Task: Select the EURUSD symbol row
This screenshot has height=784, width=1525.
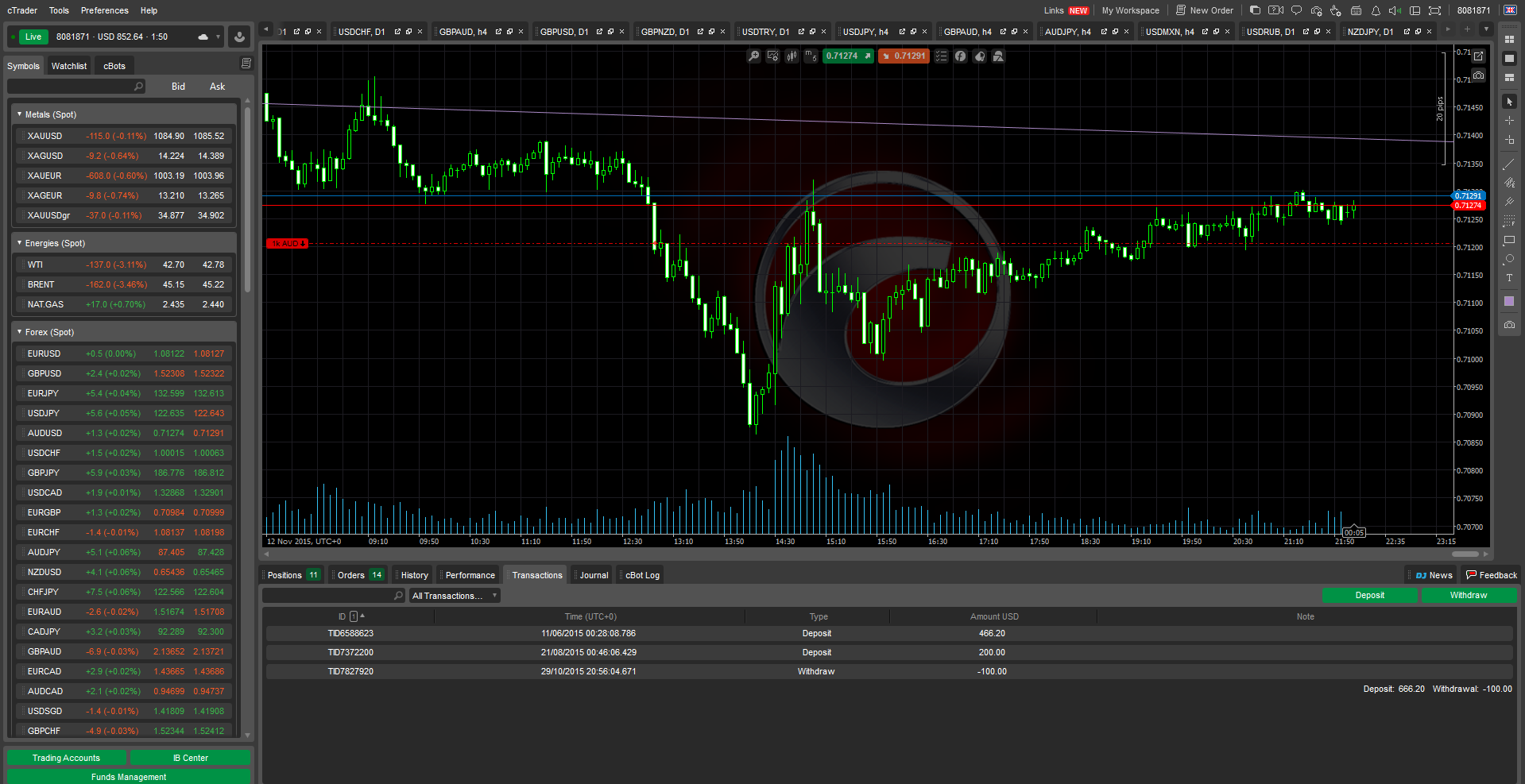Action: pyautogui.click(x=125, y=353)
